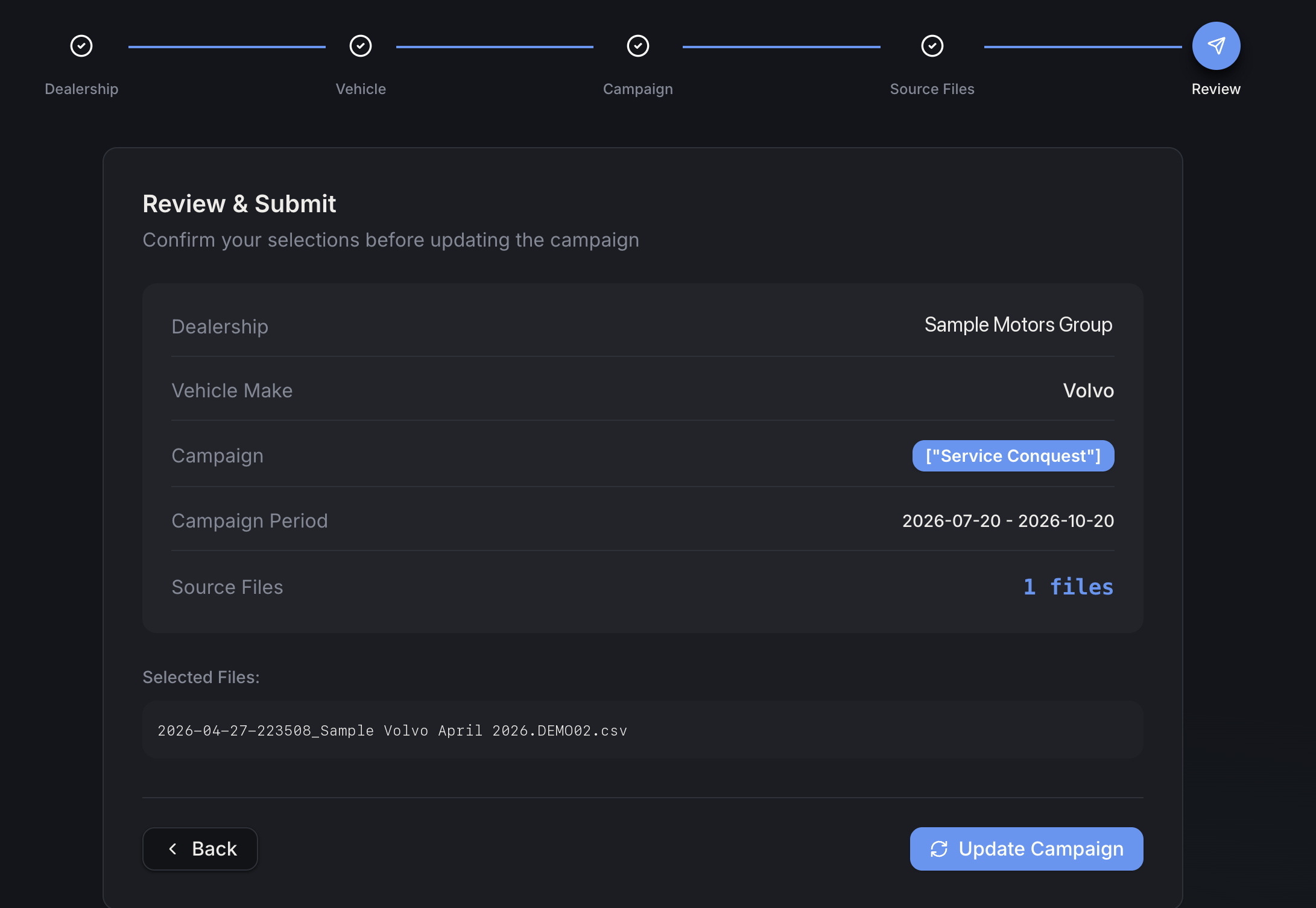This screenshot has height=908, width=1316.
Task: Click the "Selected Files:" label
Action: (201, 678)
